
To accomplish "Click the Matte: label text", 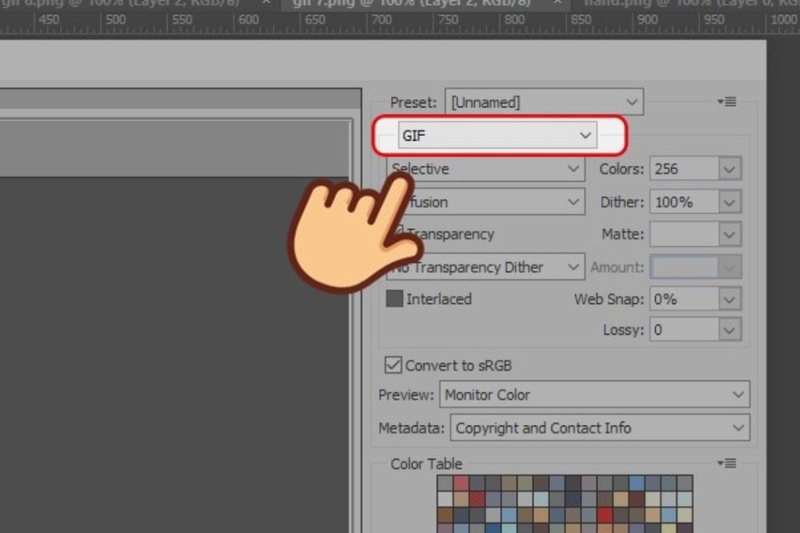I will tap(623, 234).
